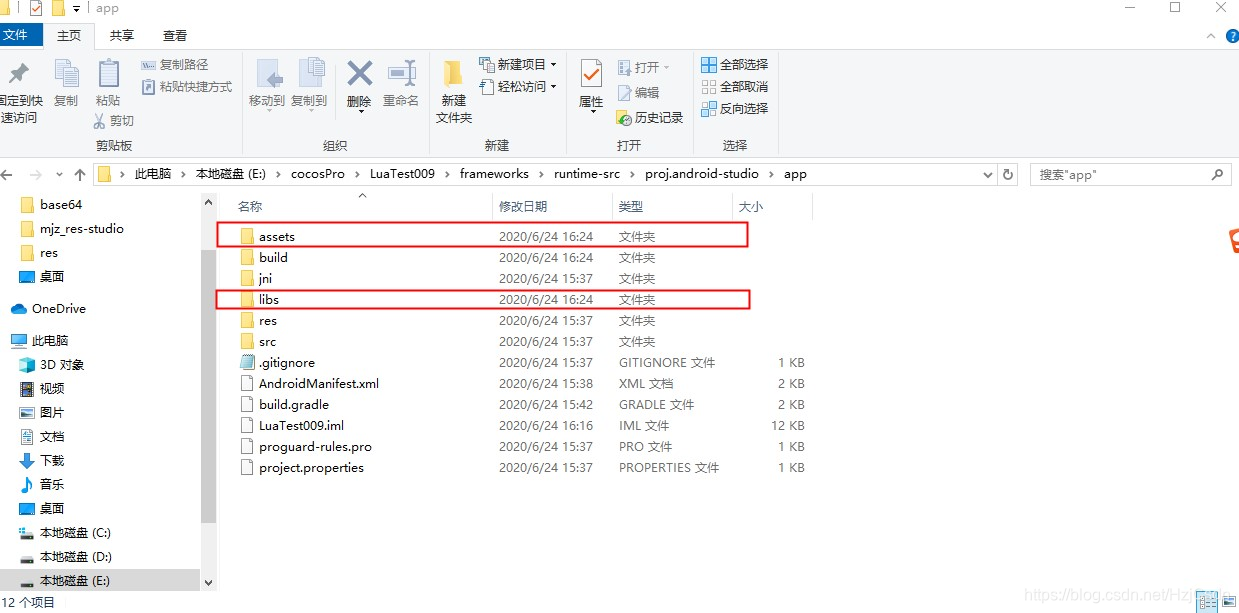This screenshot has width=1239, height=613.
Task: Click the Search app input field
Action: point(1130,174)
